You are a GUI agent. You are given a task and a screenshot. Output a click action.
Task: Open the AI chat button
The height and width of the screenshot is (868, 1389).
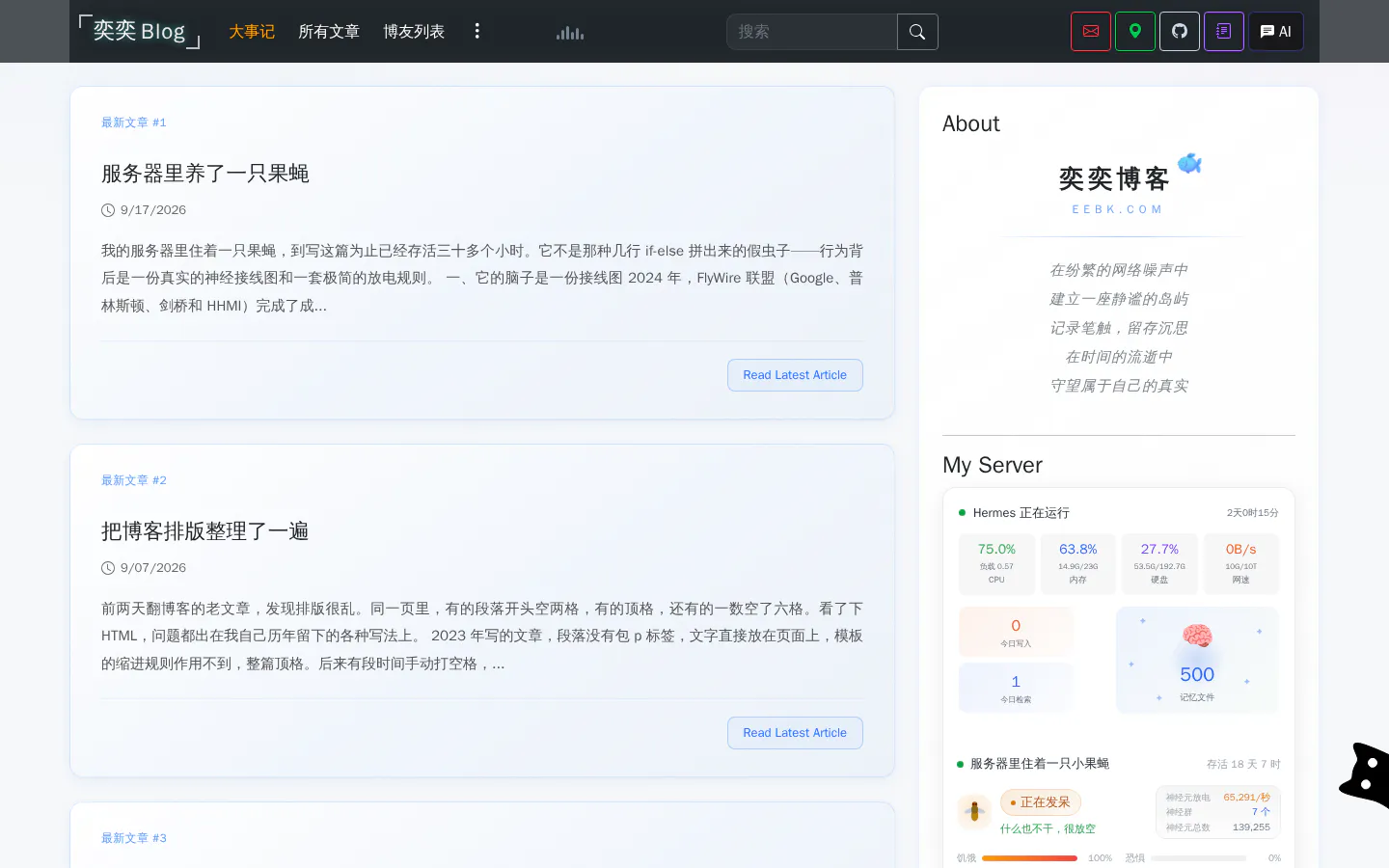1276,32
